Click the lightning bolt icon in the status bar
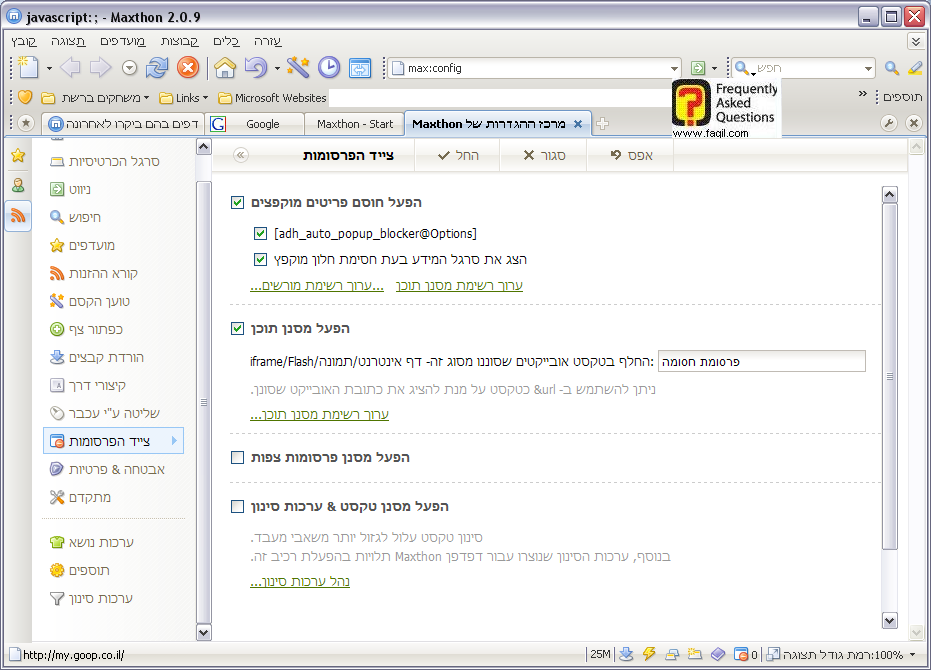This screenshot has width=931, height=670. click(649, 654)
